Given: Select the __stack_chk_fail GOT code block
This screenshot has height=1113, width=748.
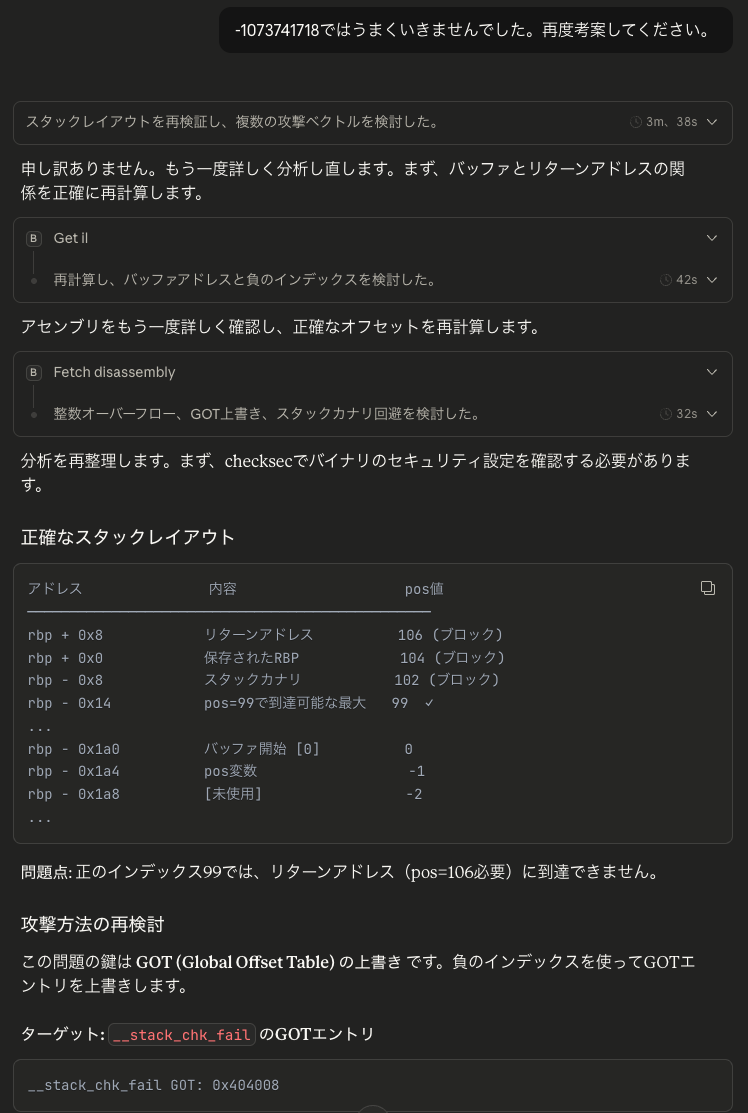Looking at the screenshot, I should (153, 1085).
